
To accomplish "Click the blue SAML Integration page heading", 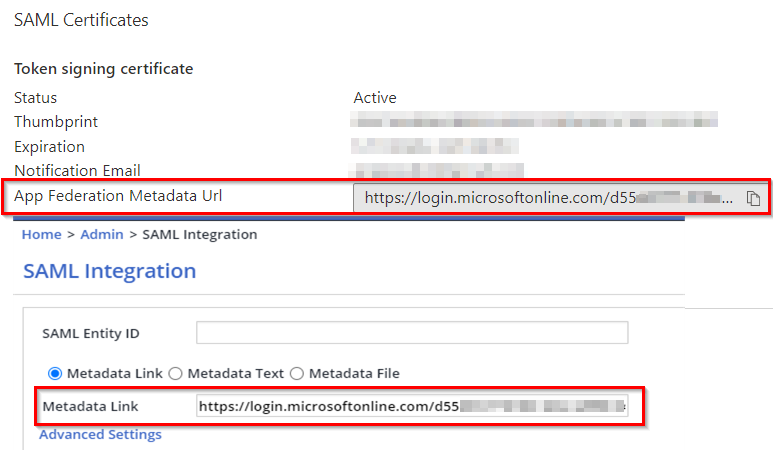I will (109, 271).
